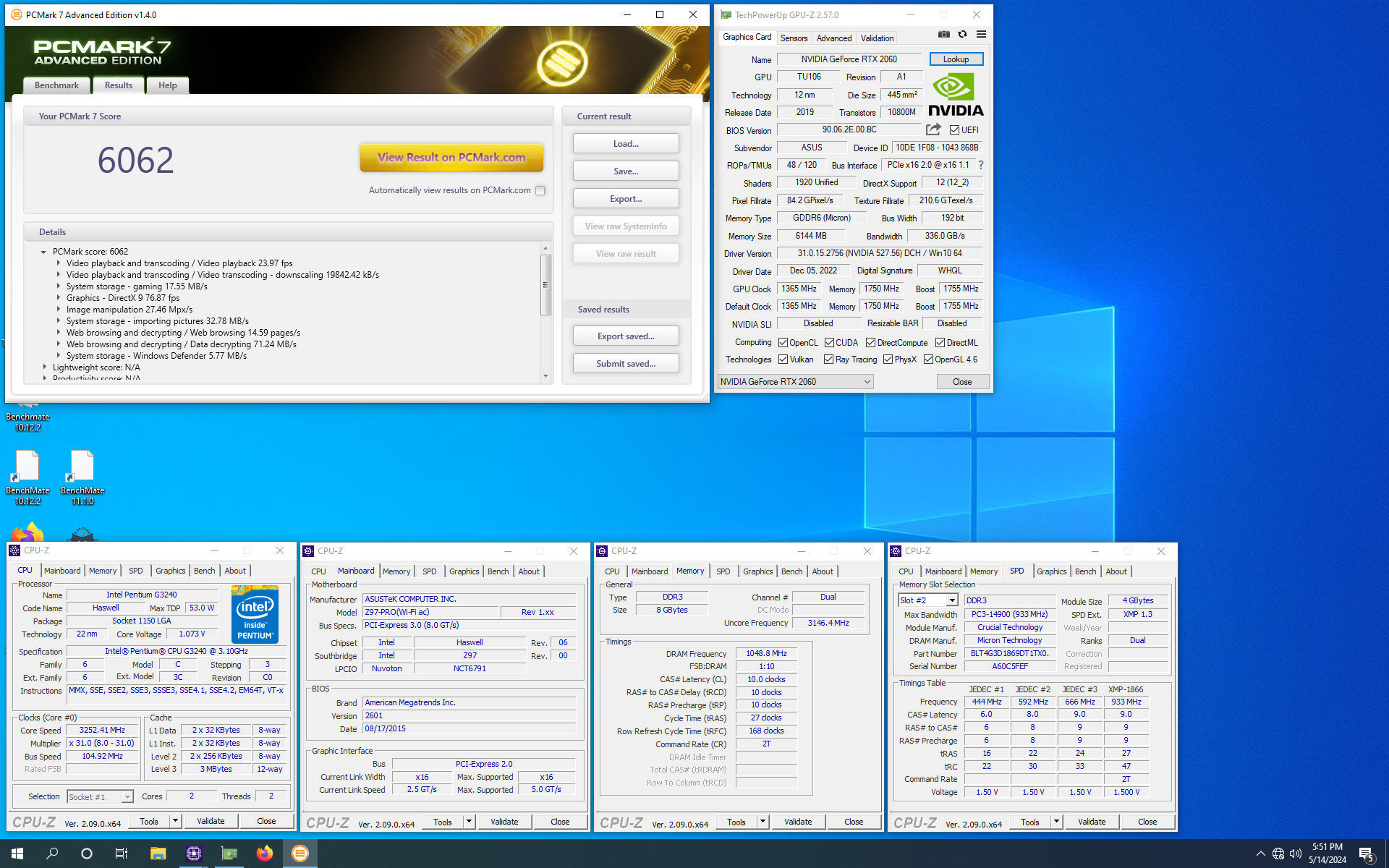The width and height of the screenshot is (1389, 868).
Task: Switch to the Benchmark tab in PCMark
Action: (x=56, y=85)
